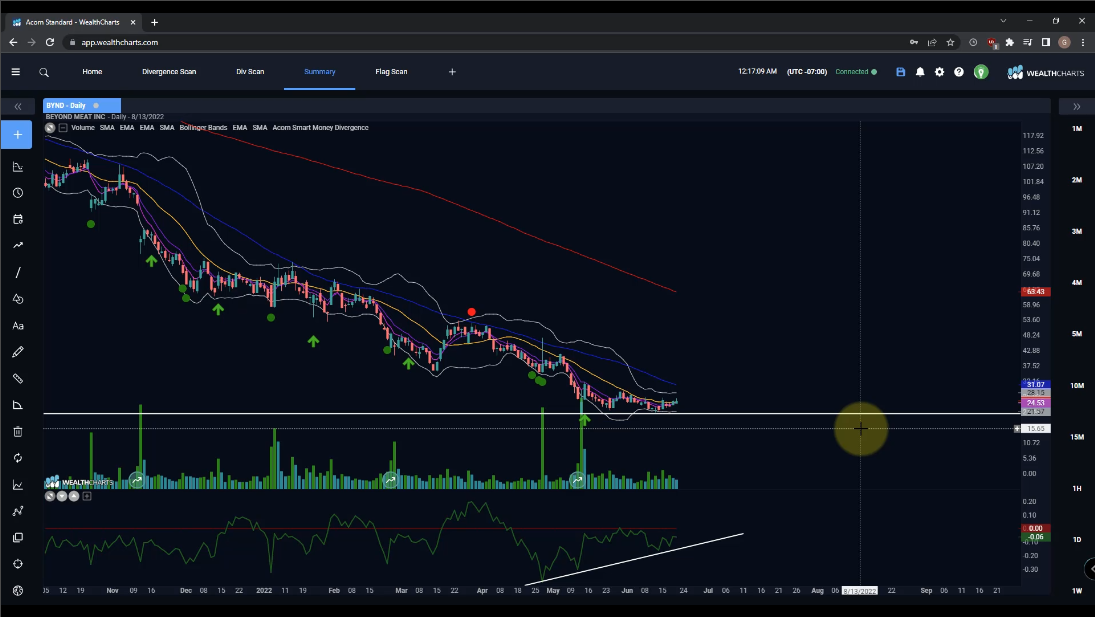Click the globe icon at sidebar bottom
Viewport: 1095px width, 617px height.
17,590
